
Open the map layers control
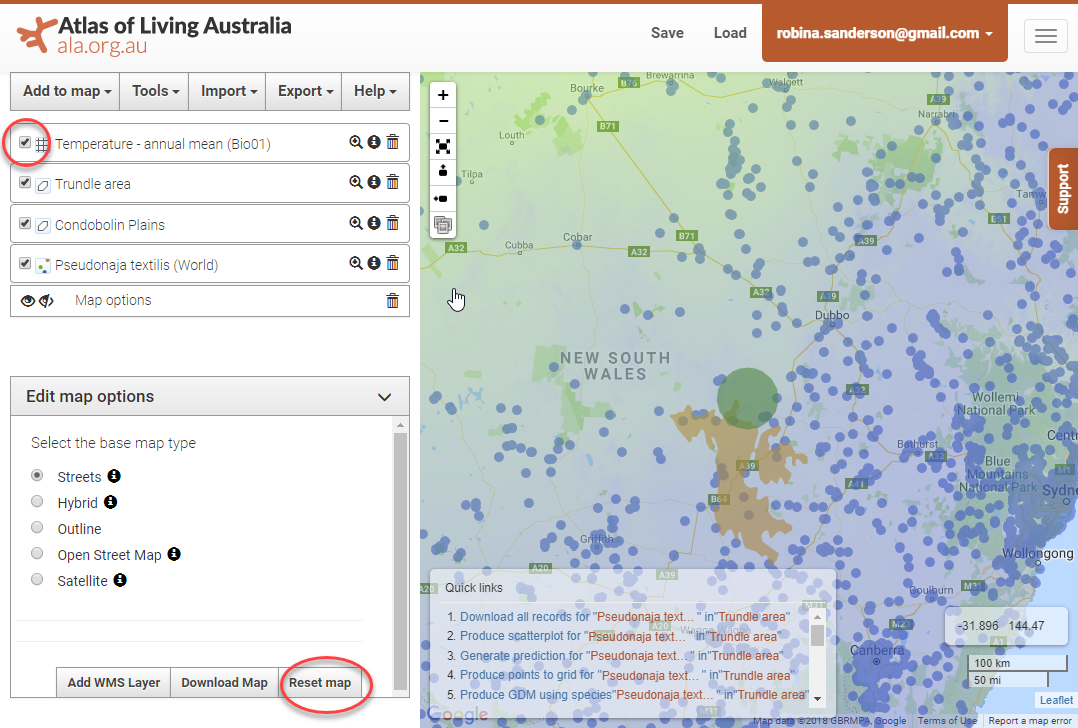pos(443,225)
